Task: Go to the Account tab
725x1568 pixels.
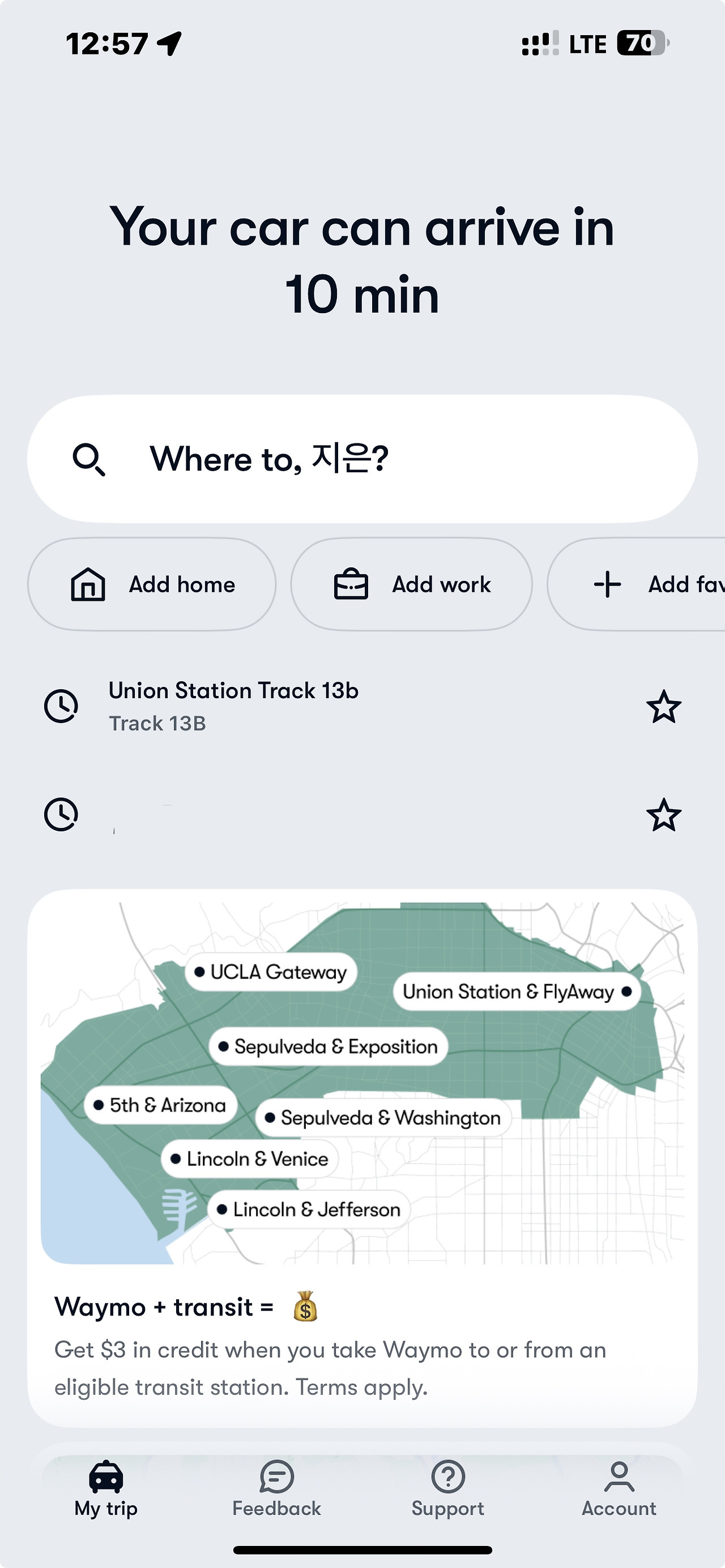Action: (x=619, y=1489)
